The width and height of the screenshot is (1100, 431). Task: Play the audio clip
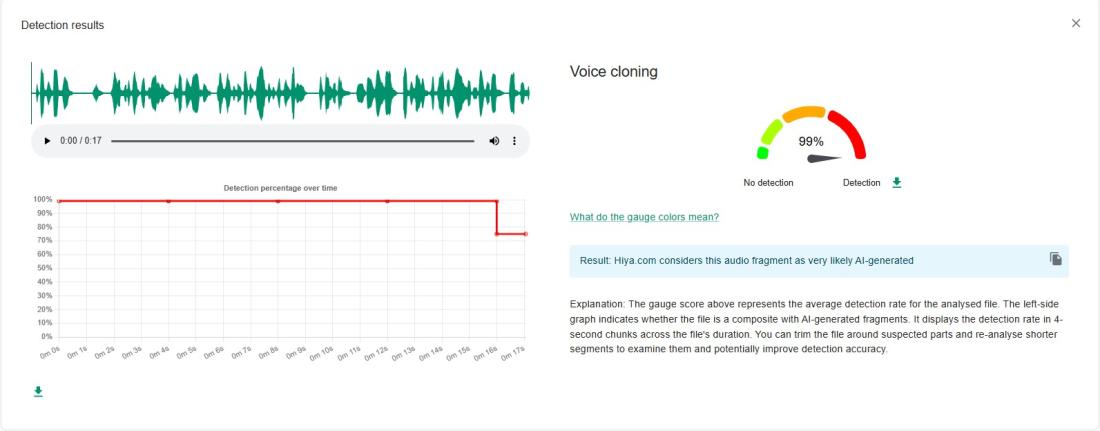(x=47, y=141)
